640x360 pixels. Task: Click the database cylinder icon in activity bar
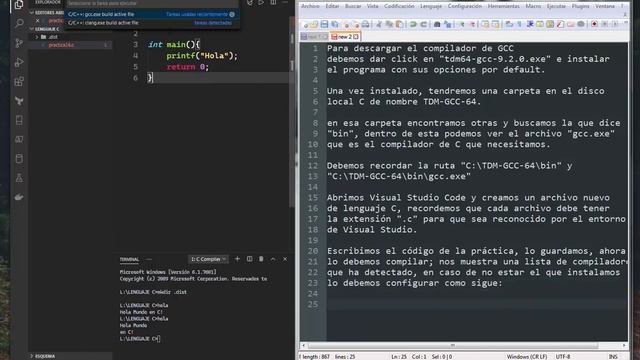pos(19,159)
